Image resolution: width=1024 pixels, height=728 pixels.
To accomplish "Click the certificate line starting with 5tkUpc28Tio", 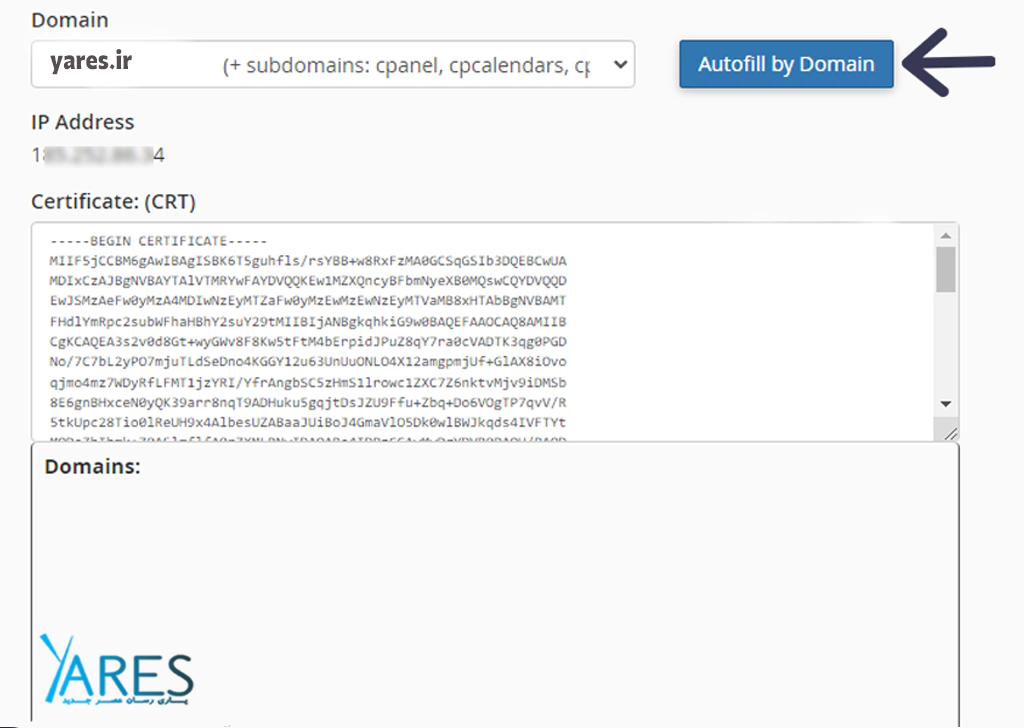I will [x=308, y=422].
